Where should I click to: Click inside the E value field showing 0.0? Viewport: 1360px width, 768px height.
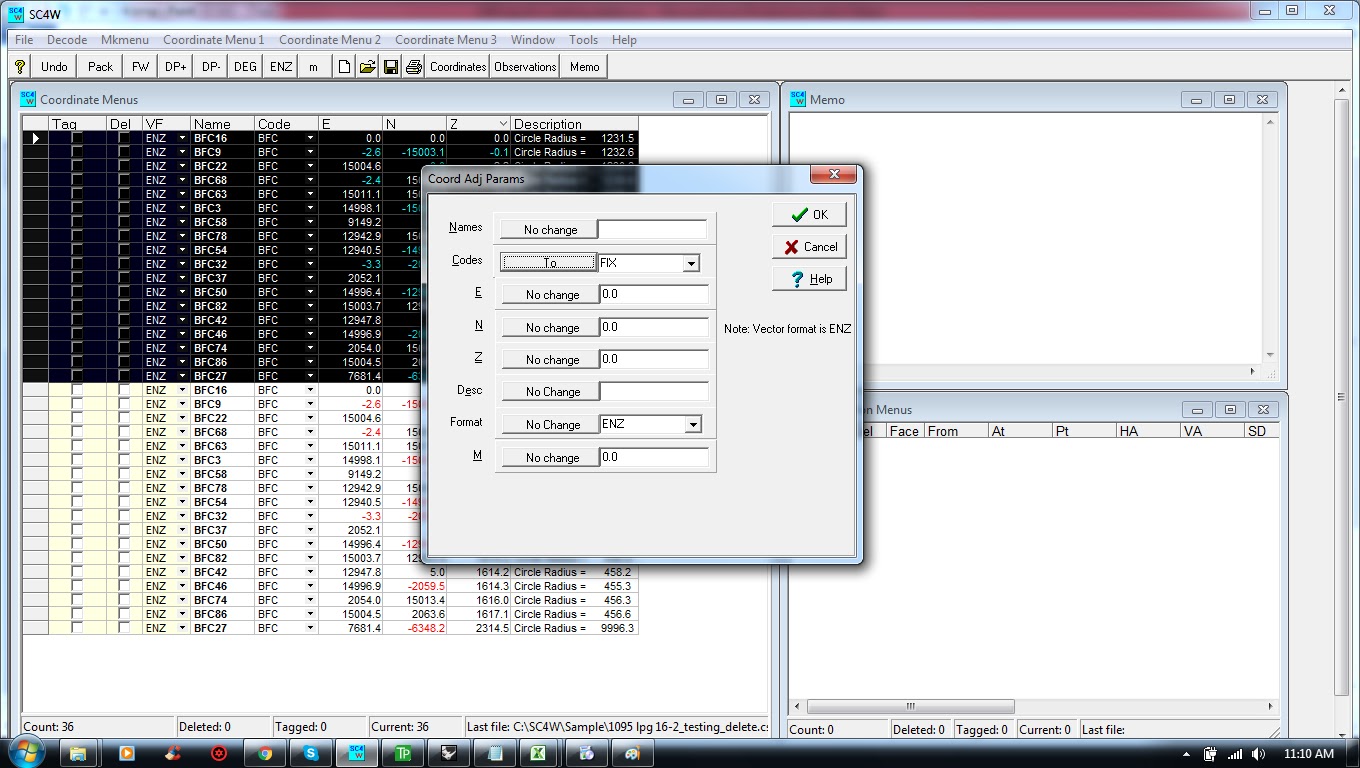coord(653,294)
